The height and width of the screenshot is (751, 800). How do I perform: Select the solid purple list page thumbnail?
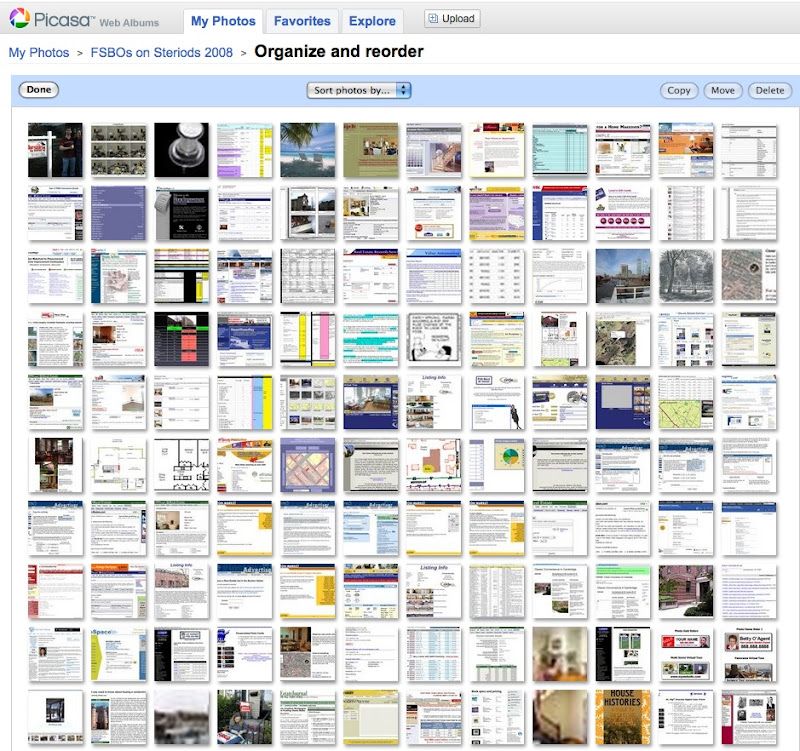point(118,213)
